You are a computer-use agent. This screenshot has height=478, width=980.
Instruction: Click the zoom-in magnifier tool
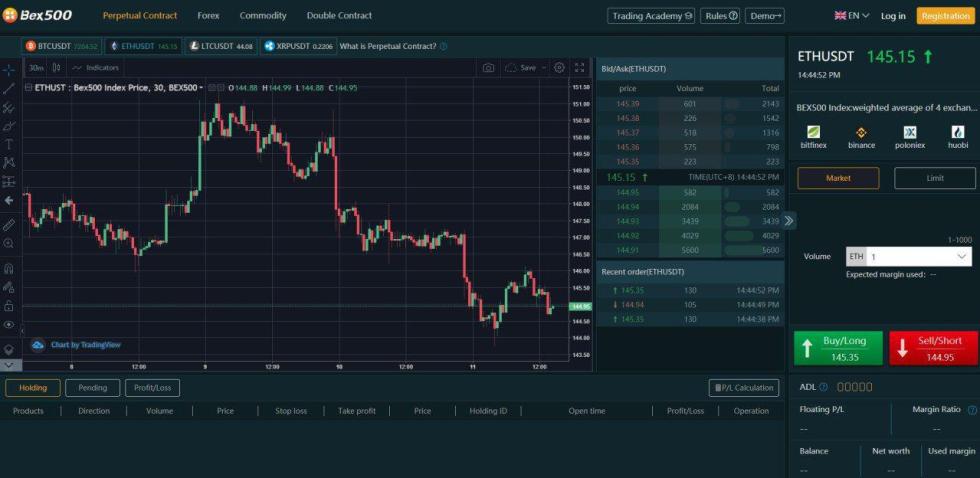9,243
